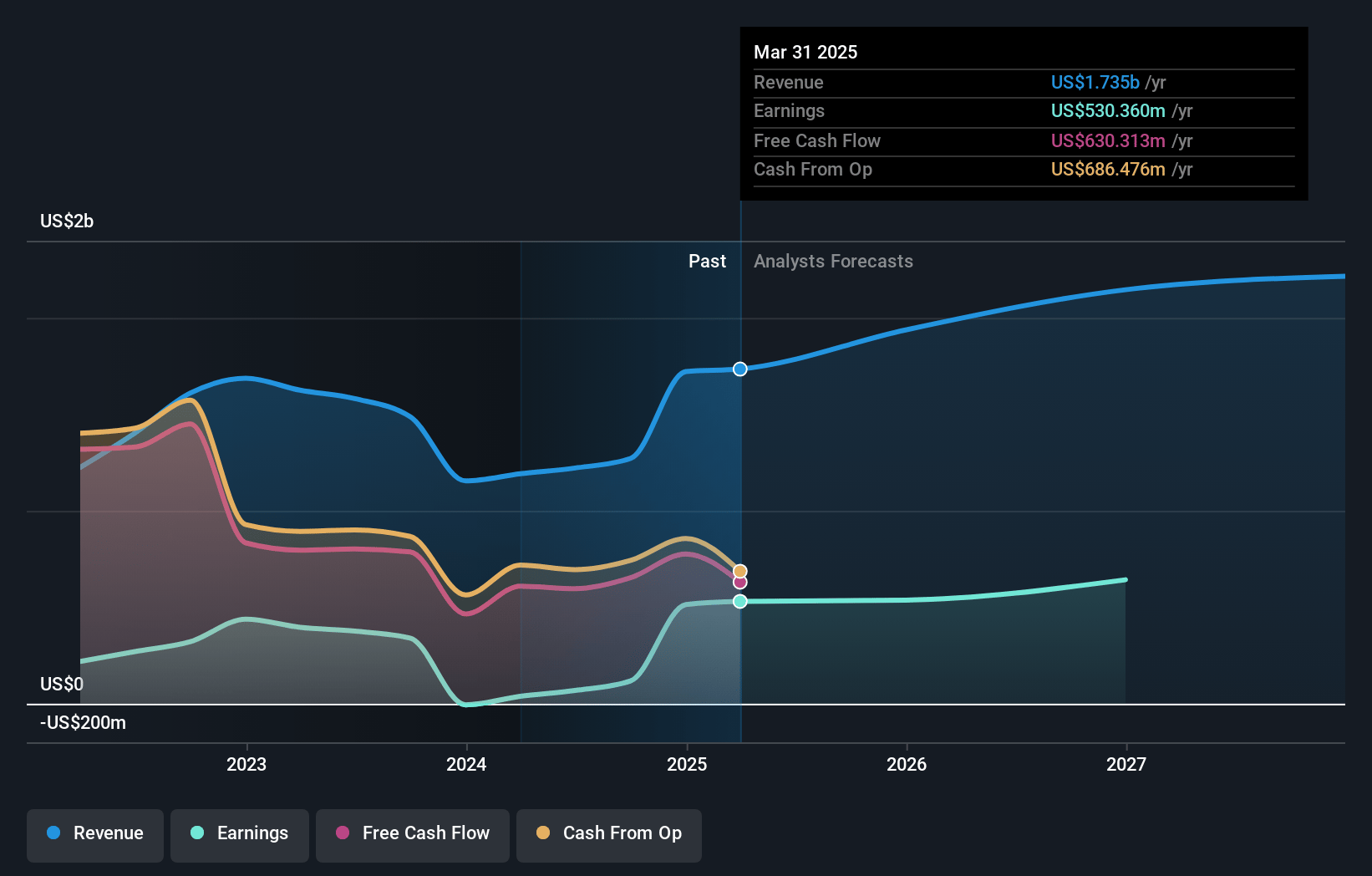1372x876 pixels.
Task: Click the -US$200m y-axis label
Action: pos(83,722)
